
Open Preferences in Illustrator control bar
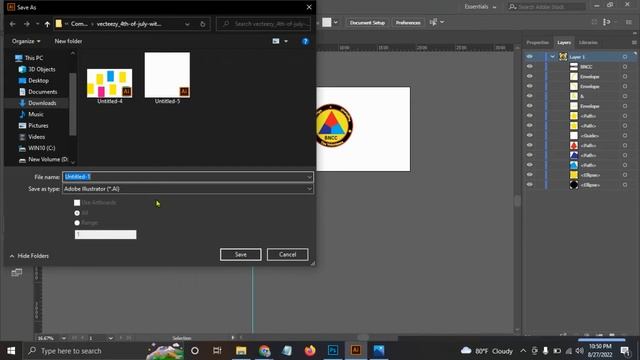408,22
